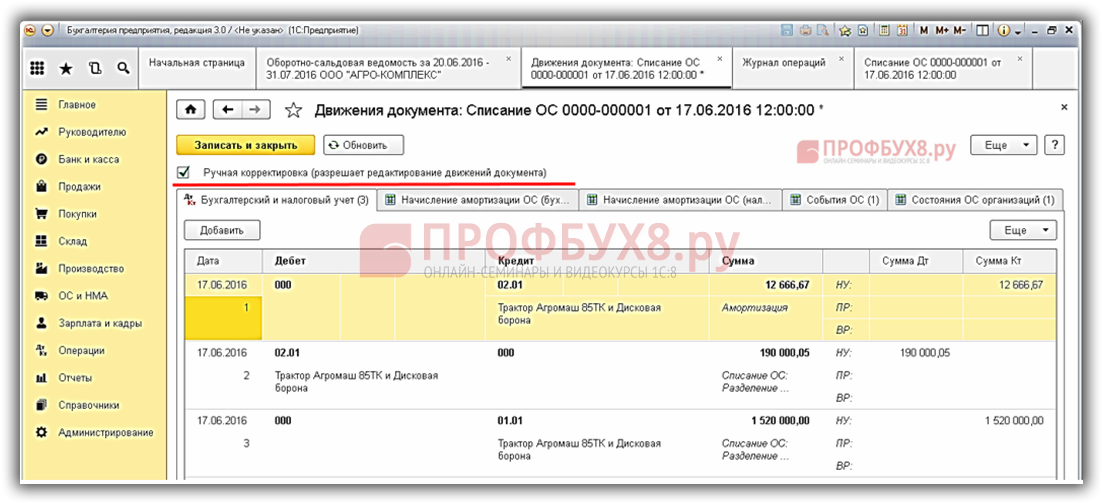Open Производство section

(x=91, y=269)
